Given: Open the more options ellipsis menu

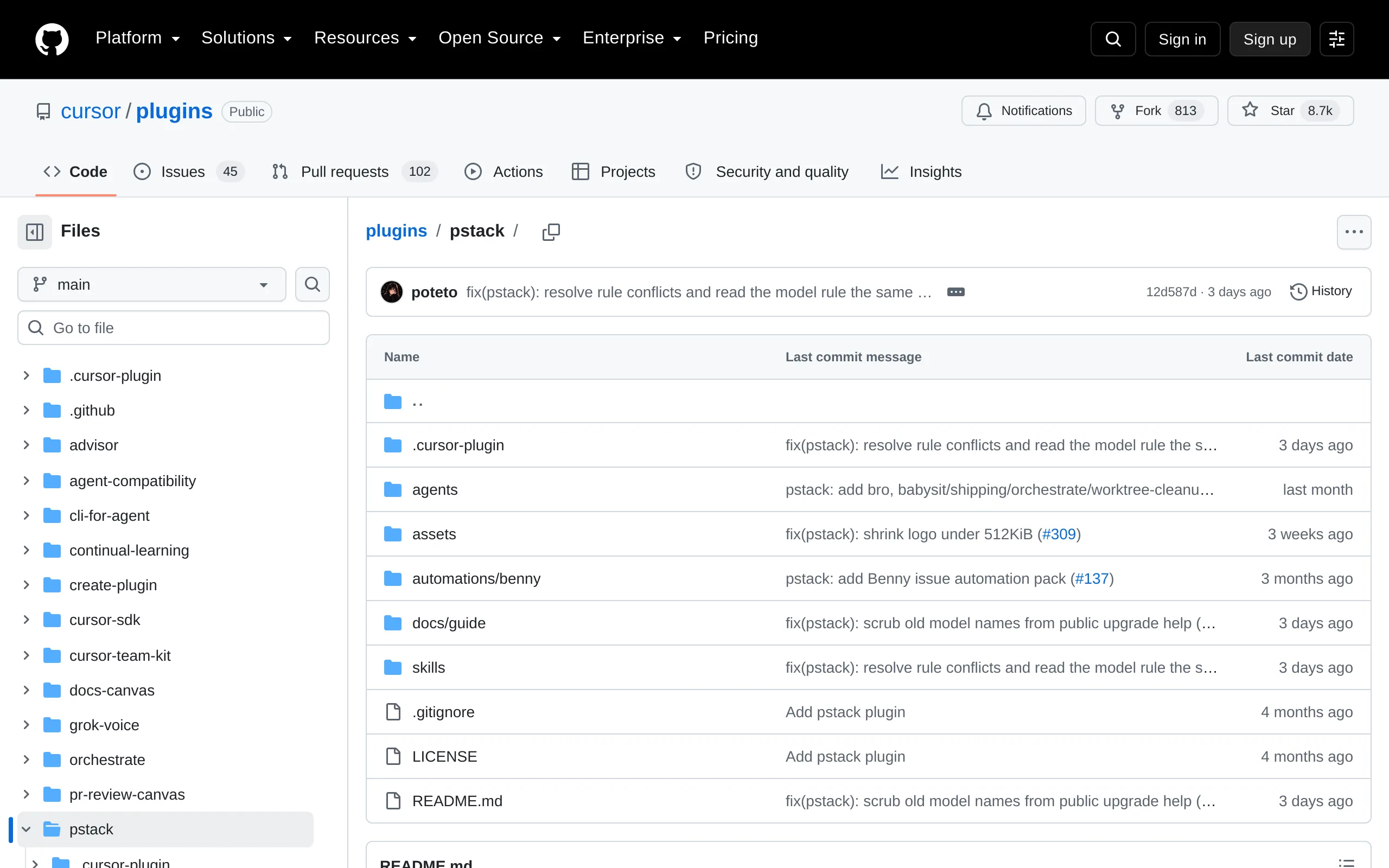Looking at the screenshot, I should (x=1354, y=232).
